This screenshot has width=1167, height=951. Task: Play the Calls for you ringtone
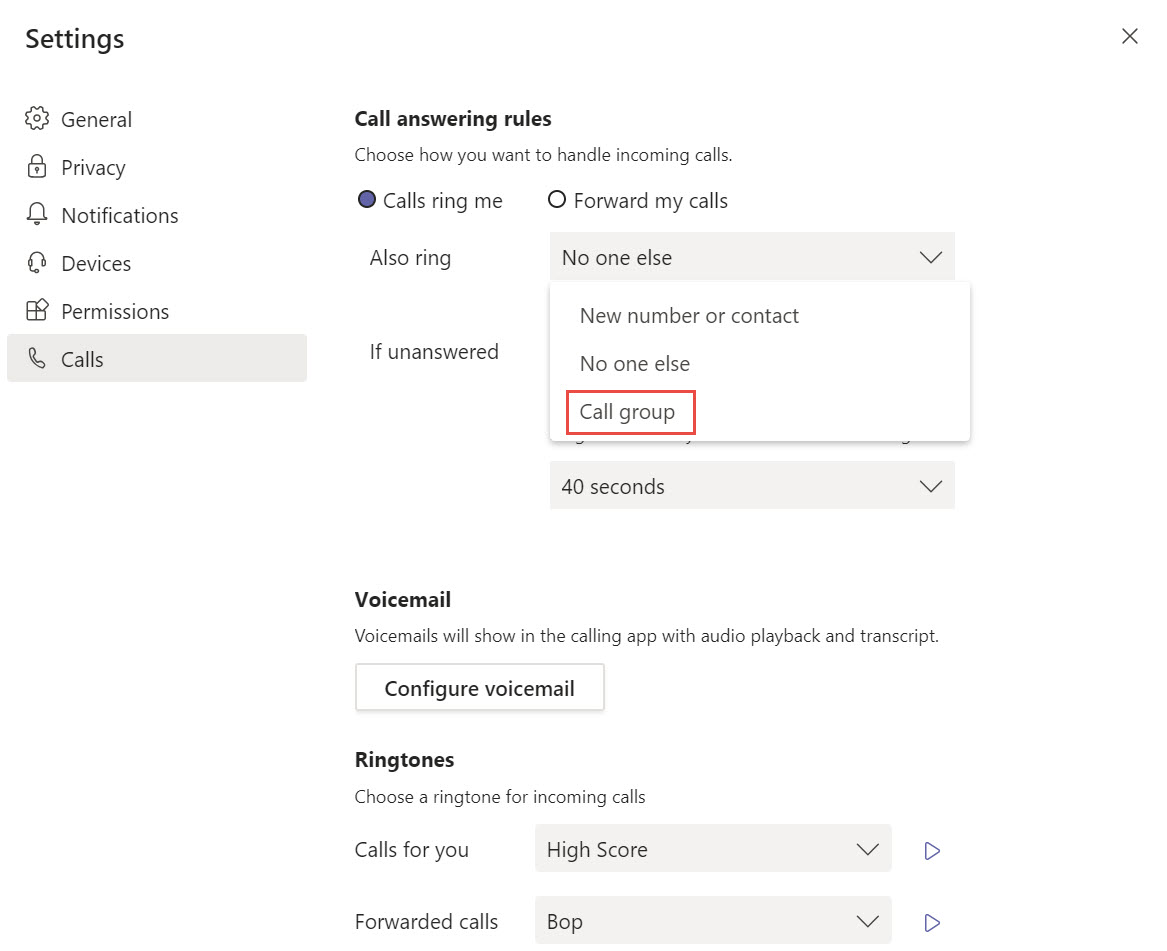point(932,851)
